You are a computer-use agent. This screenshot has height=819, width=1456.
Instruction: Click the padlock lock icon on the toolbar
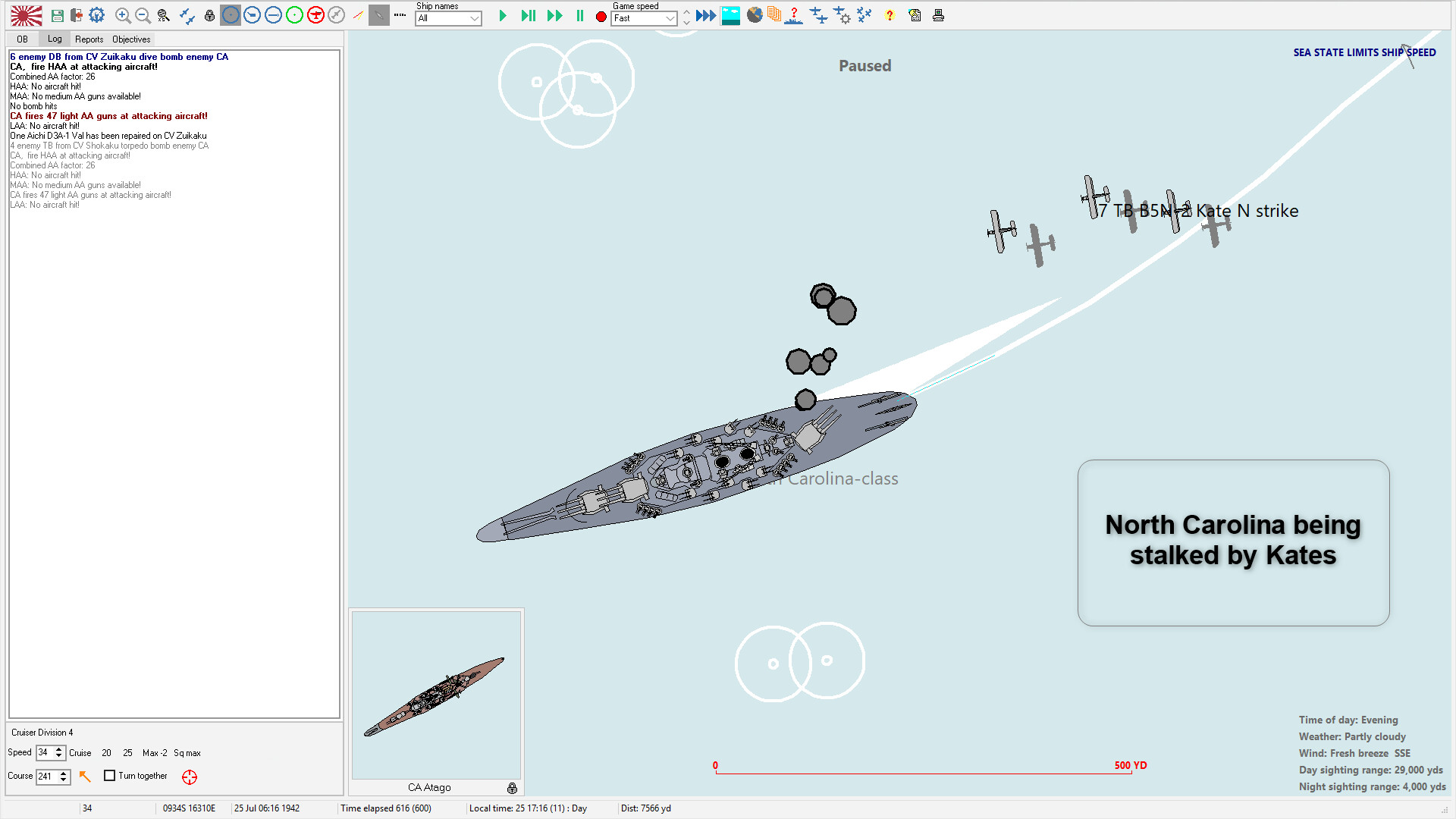coord(209,15)
